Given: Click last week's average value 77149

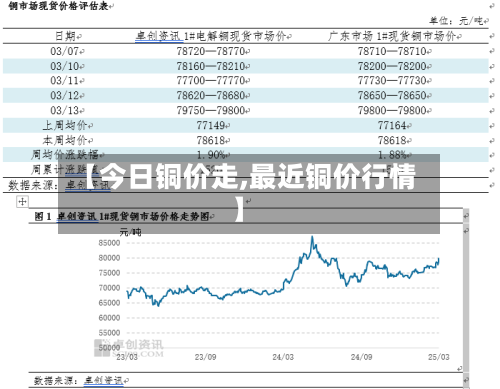Looking at the screenshot, I should (211, 125).
